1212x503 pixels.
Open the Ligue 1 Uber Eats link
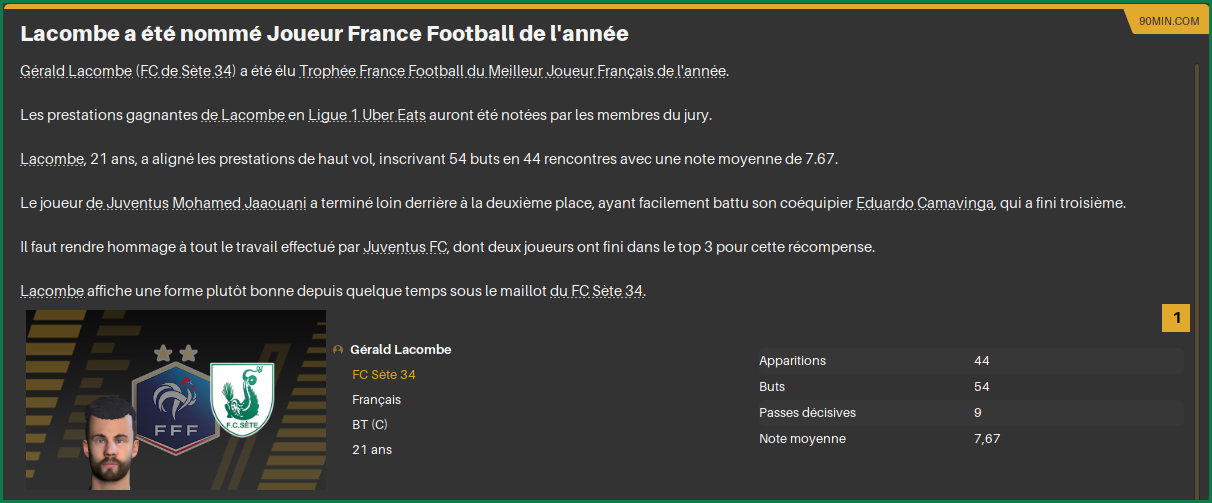coord(368,115)
